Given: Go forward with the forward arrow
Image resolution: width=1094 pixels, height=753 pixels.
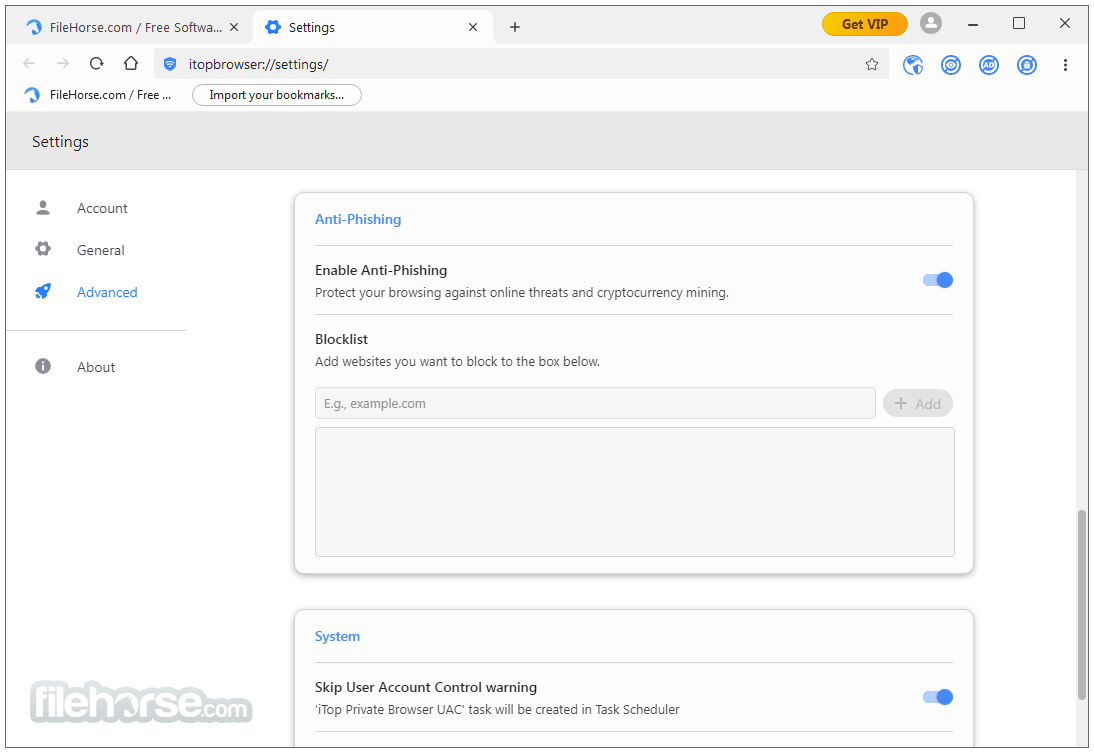Looking at the screenshot, I should 63,64.
